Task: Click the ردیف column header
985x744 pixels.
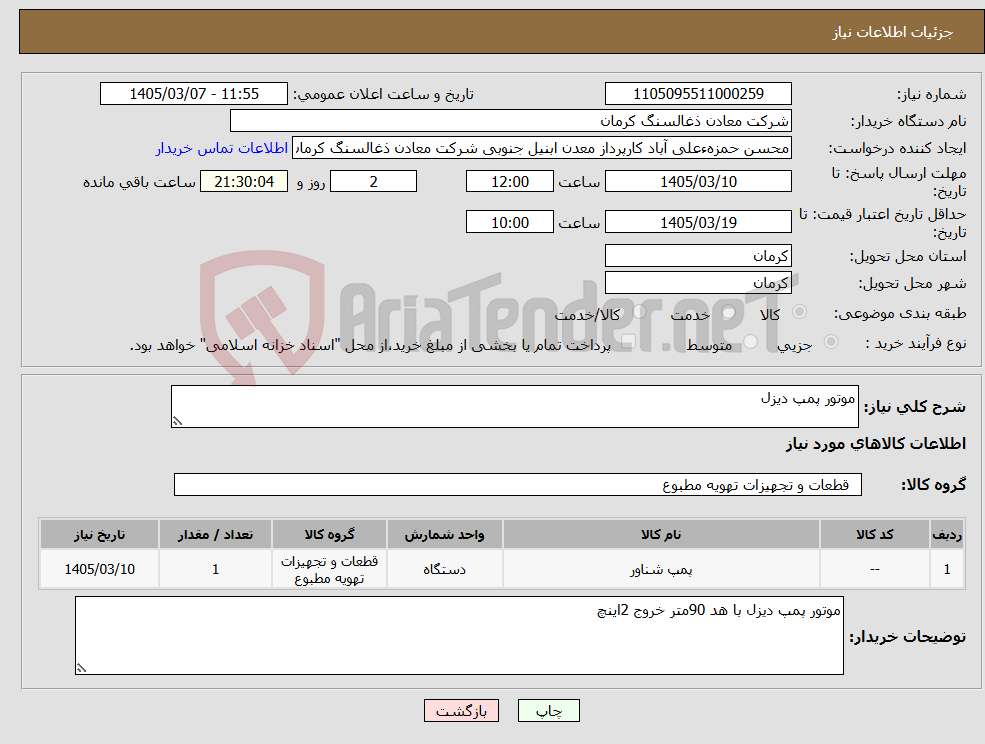Action: point(947,534)
